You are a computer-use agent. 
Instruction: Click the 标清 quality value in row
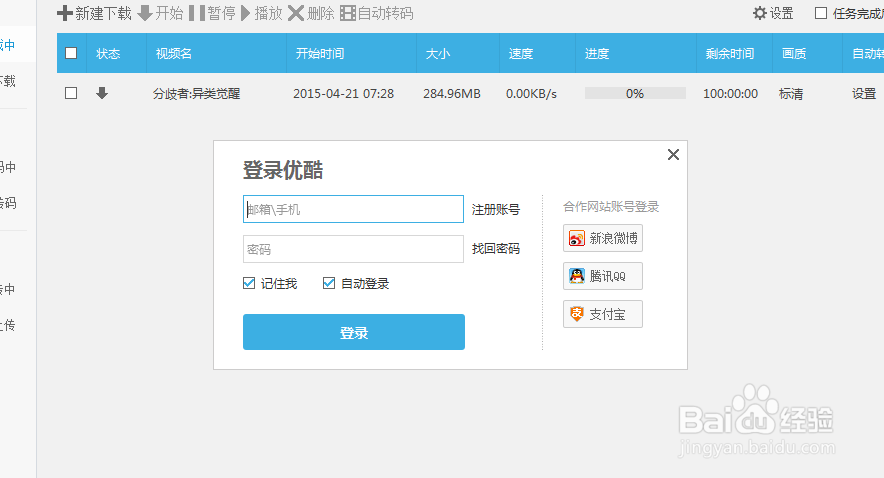790,94
